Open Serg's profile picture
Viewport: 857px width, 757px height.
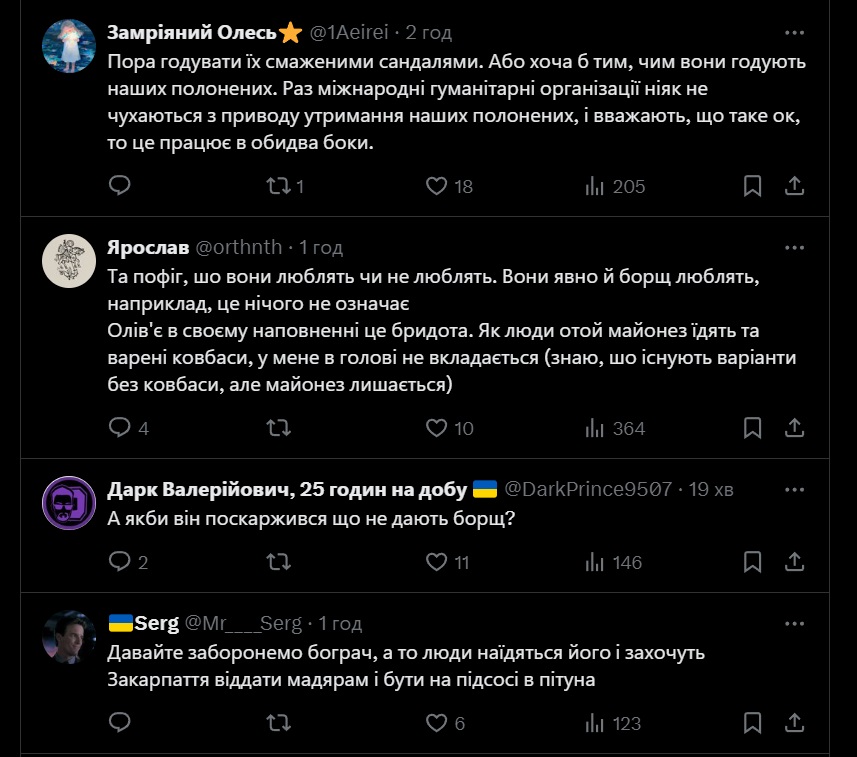tap(69, 637)
